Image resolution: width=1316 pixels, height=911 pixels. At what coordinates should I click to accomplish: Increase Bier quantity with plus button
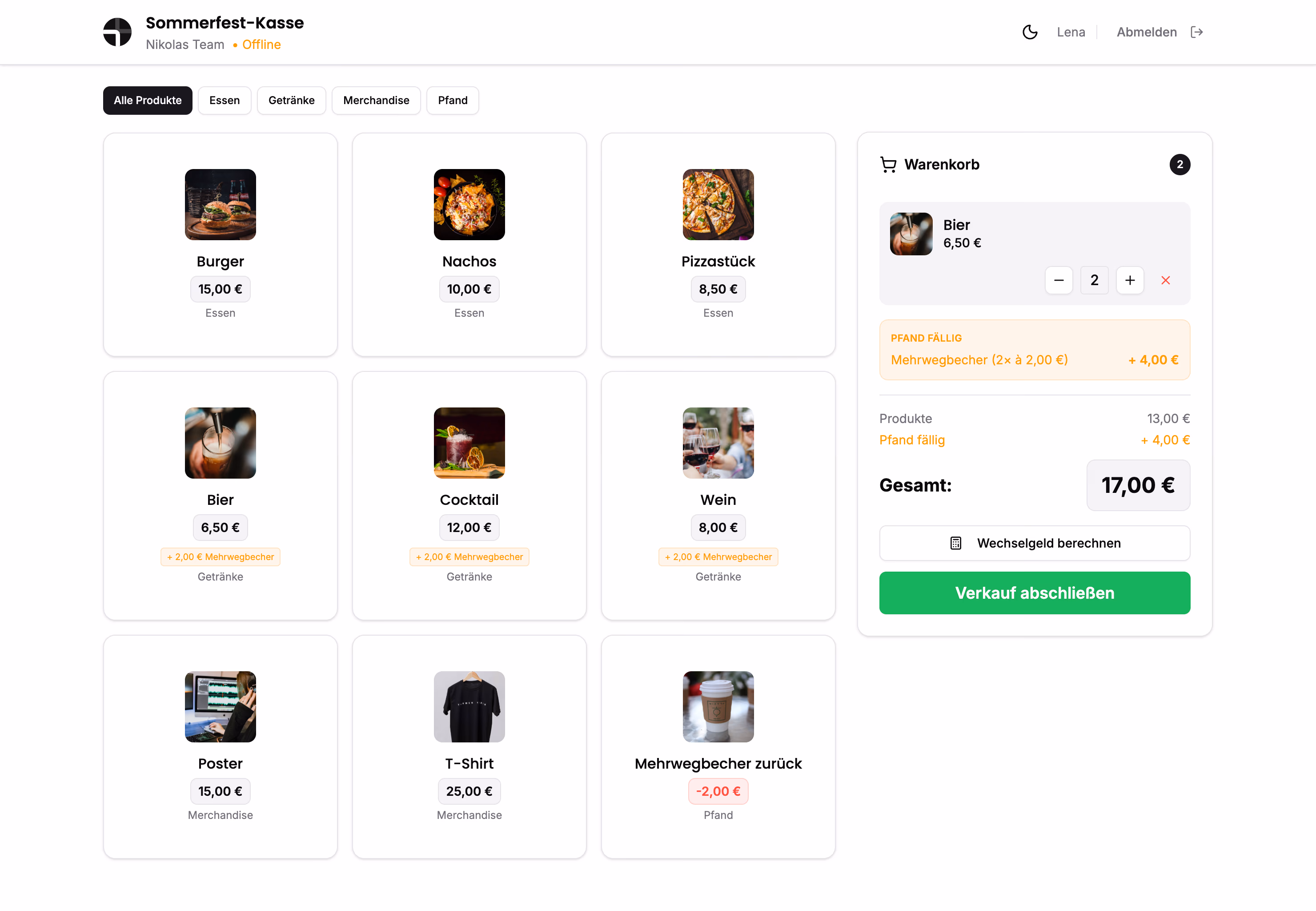coord(1130,280)
